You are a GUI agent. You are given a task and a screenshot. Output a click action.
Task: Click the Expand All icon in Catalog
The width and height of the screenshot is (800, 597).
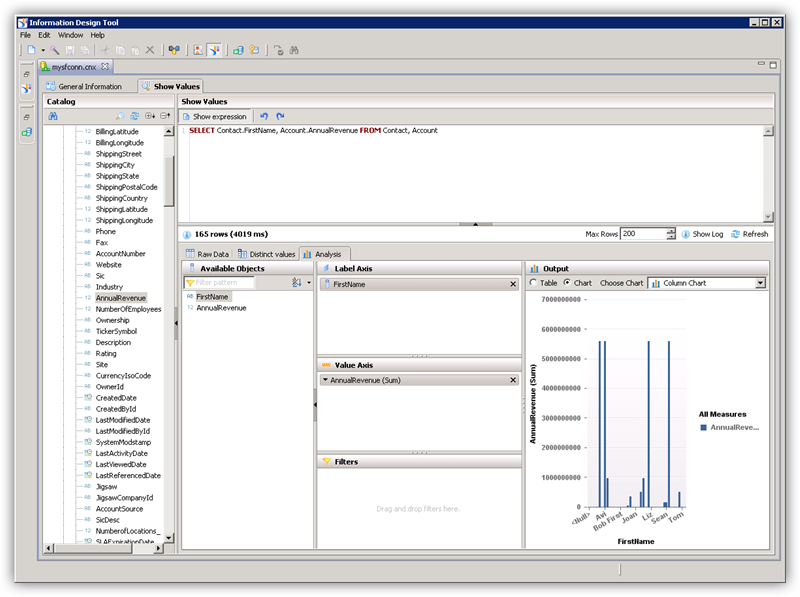coord(149,117)
